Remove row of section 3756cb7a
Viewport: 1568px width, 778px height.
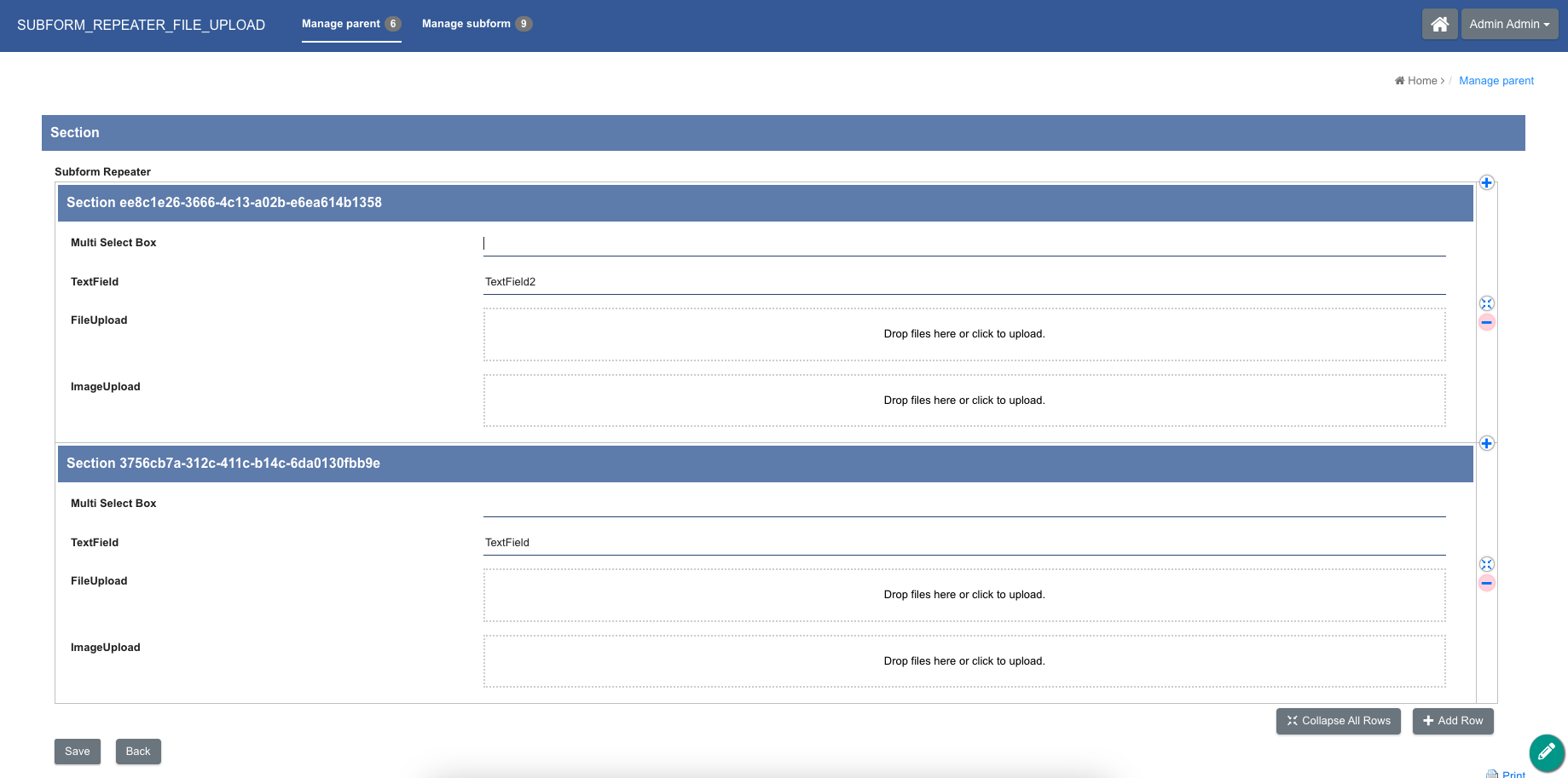[x=1486, y=583]
